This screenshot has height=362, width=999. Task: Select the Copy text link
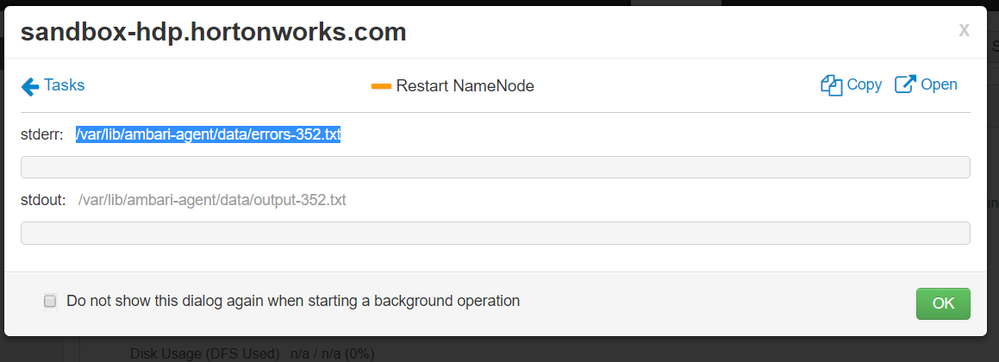864,84
